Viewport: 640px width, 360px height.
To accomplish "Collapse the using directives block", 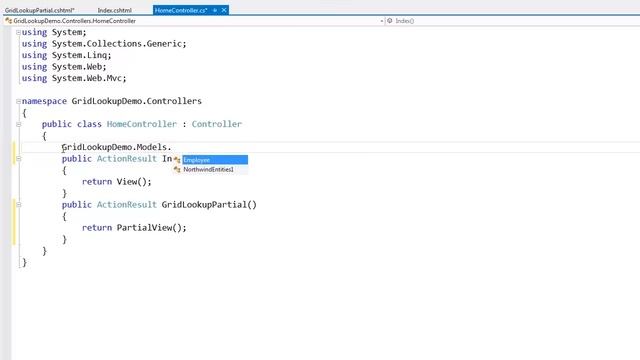I will pos(18,32).
